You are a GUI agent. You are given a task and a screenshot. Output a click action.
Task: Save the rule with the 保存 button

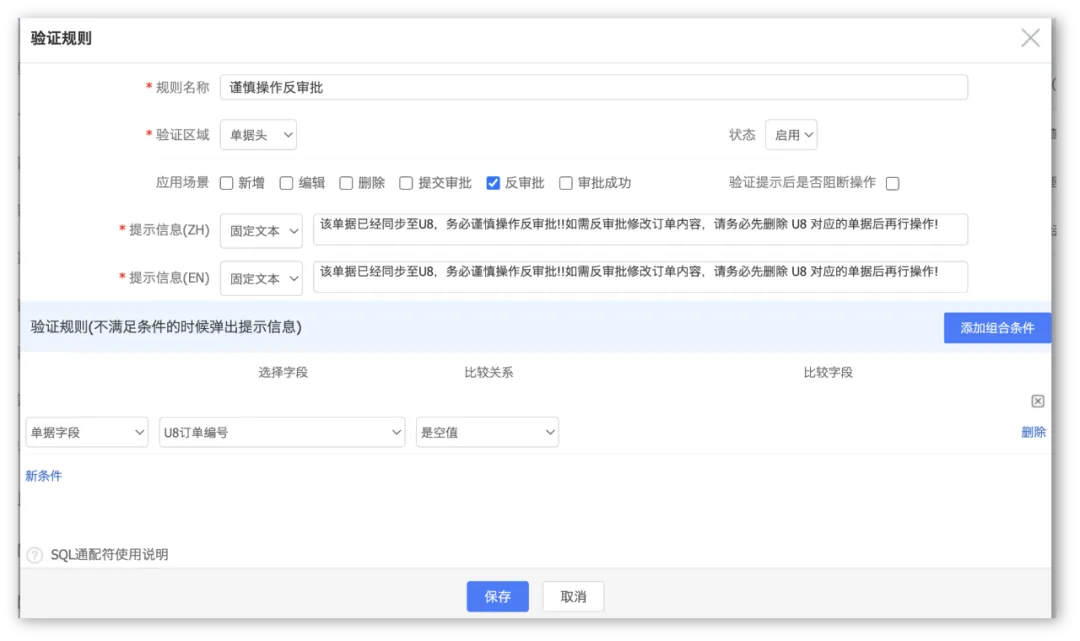[497, 596]
